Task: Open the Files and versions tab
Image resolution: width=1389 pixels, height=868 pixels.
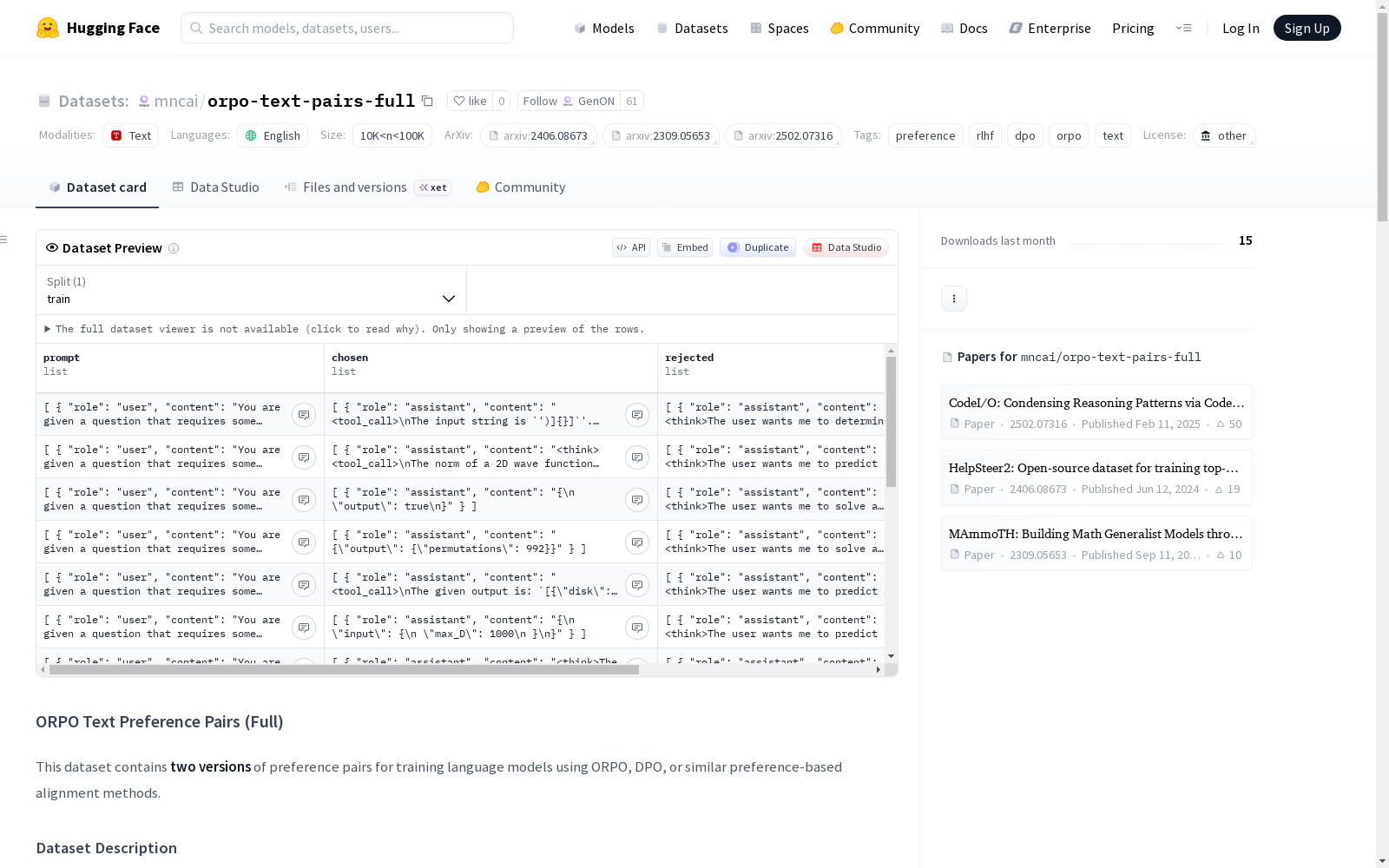Action: [367, 187]
